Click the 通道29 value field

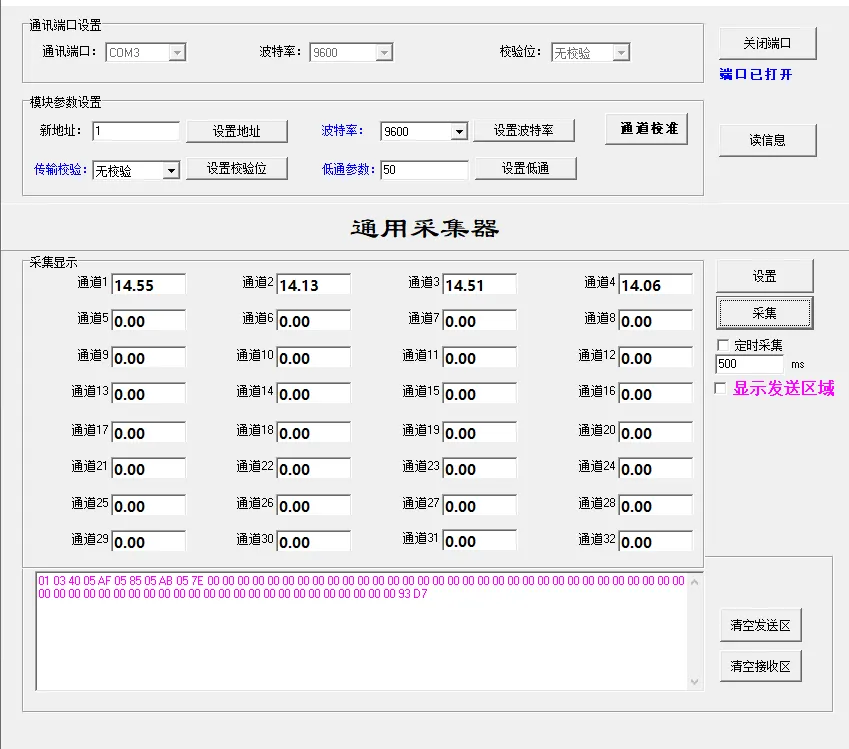point(148,542)
